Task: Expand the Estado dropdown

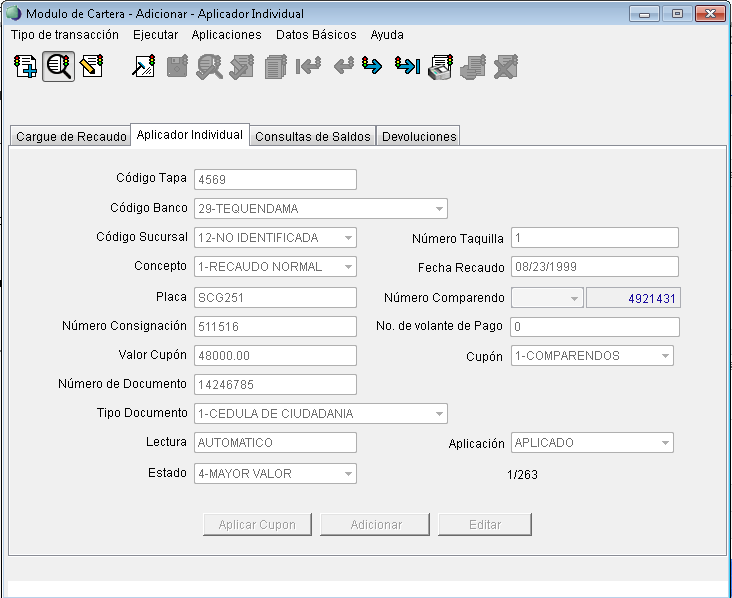Action: pos(348,474)
